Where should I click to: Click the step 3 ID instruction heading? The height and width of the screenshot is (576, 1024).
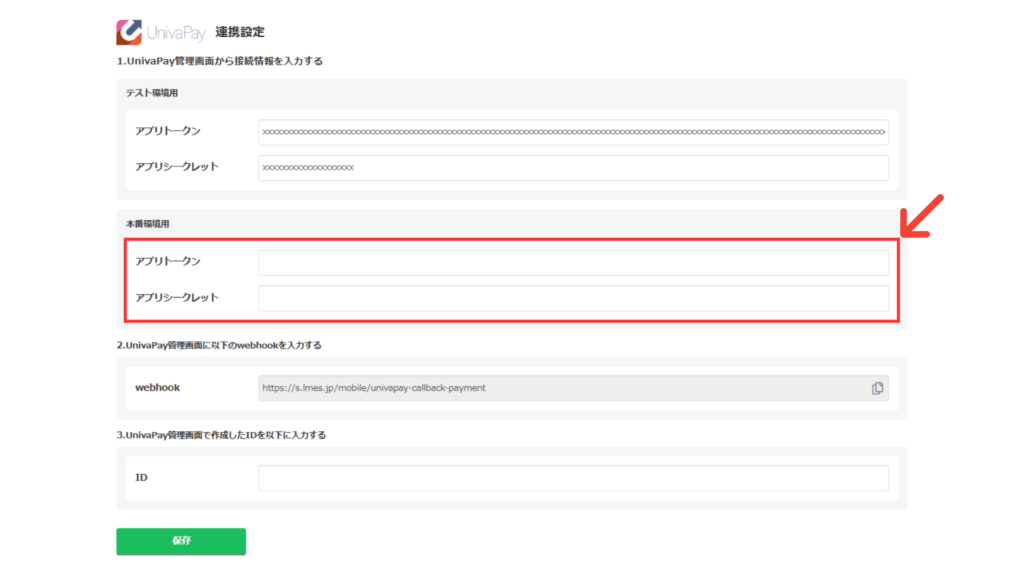[221, 435]
